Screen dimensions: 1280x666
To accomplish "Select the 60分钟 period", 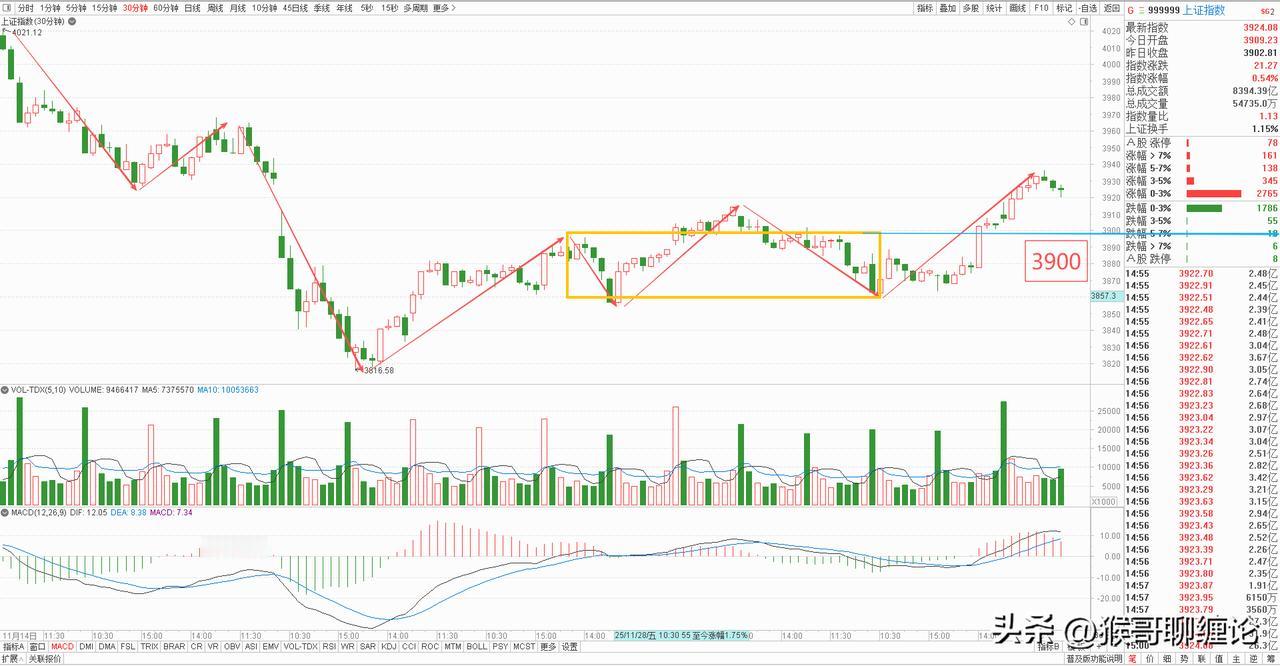I will point(166,8).
